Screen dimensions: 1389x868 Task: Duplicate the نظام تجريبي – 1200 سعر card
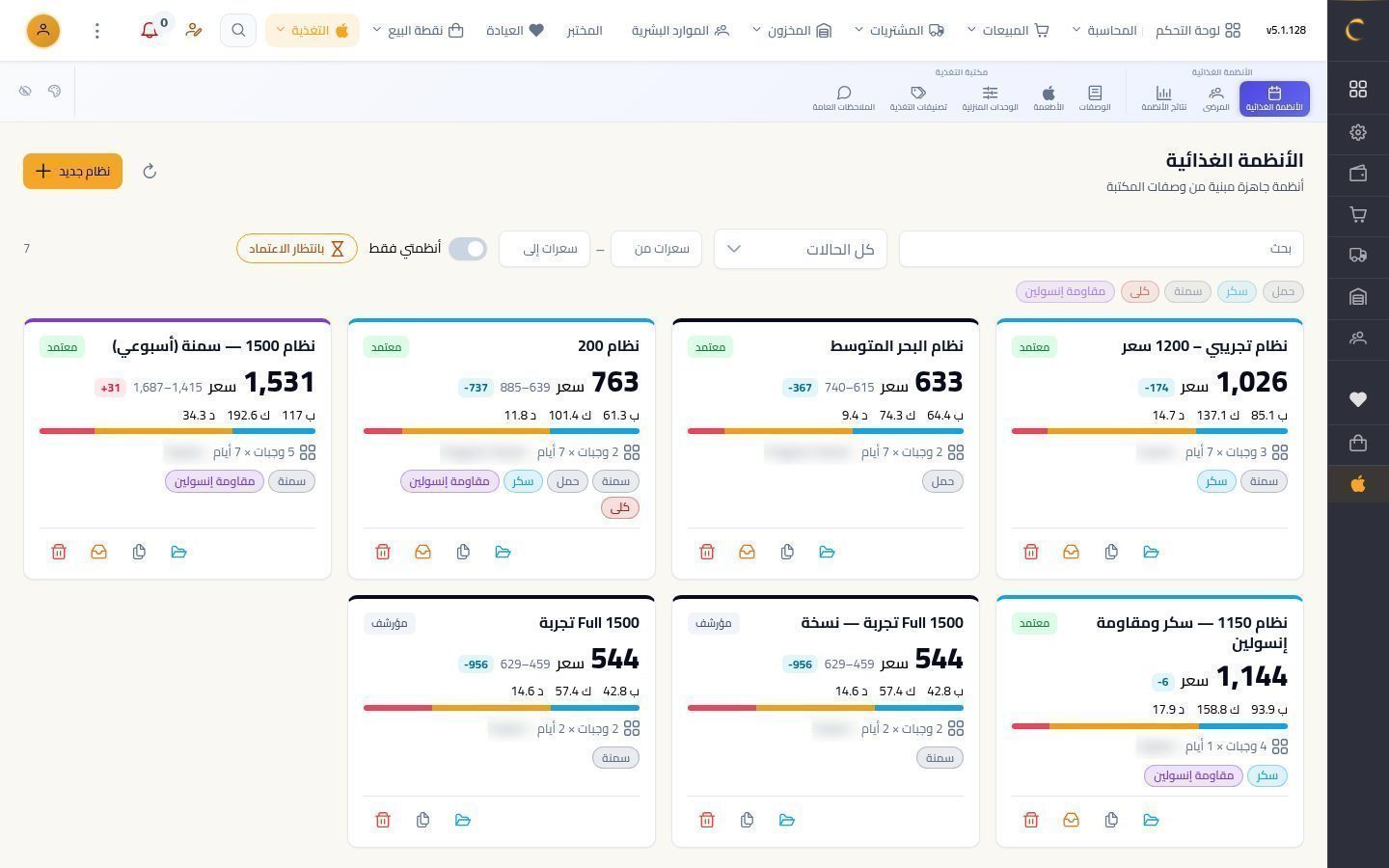point(1111,552)
